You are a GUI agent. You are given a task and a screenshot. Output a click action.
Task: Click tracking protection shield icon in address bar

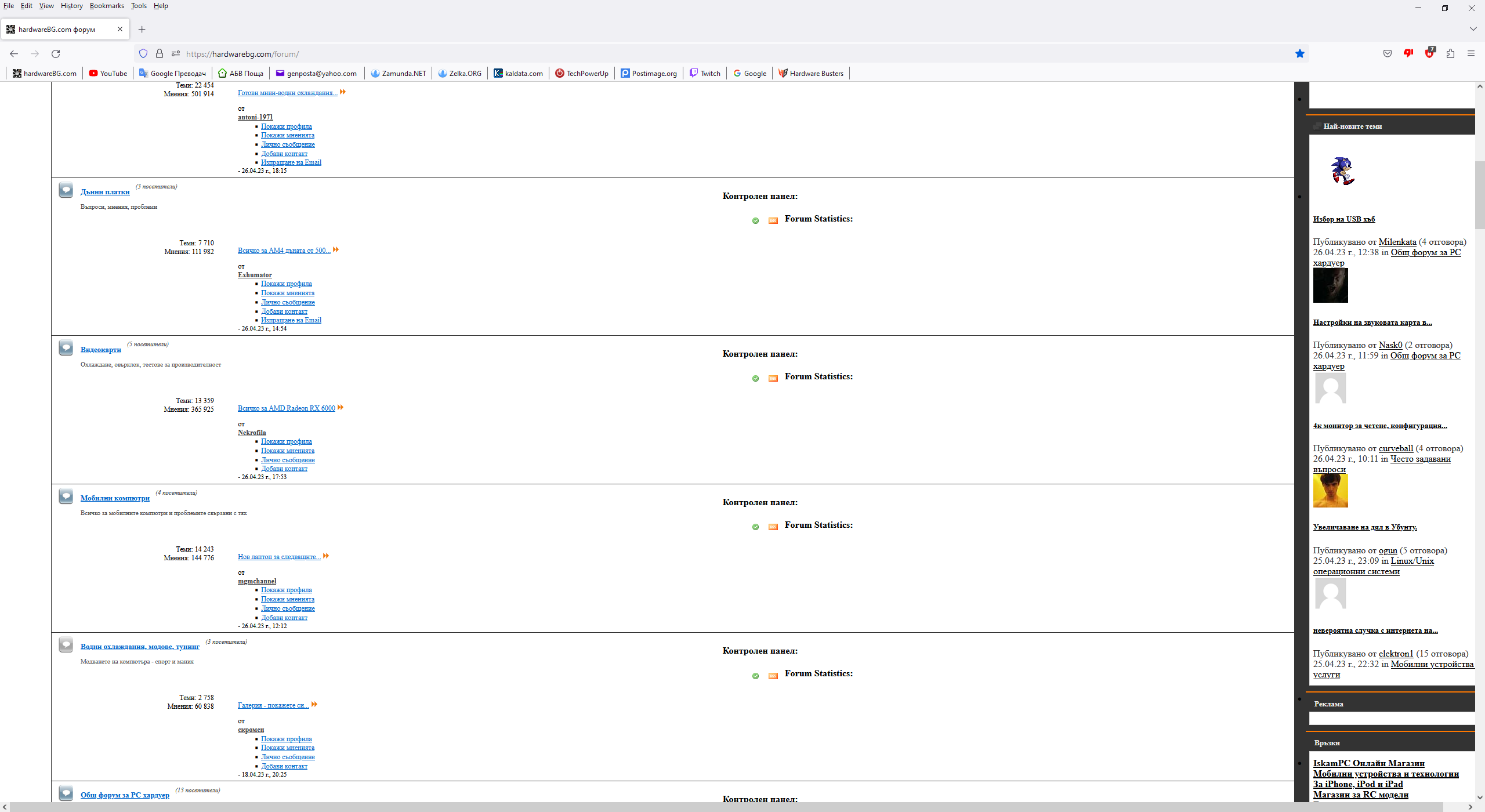pyautogui.click(x=143, y=54)
